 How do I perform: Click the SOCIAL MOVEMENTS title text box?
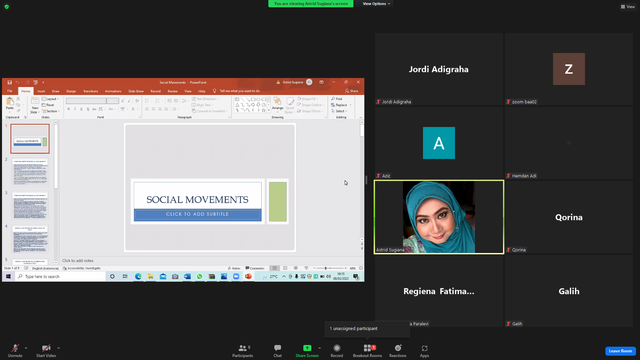[197, 199]
